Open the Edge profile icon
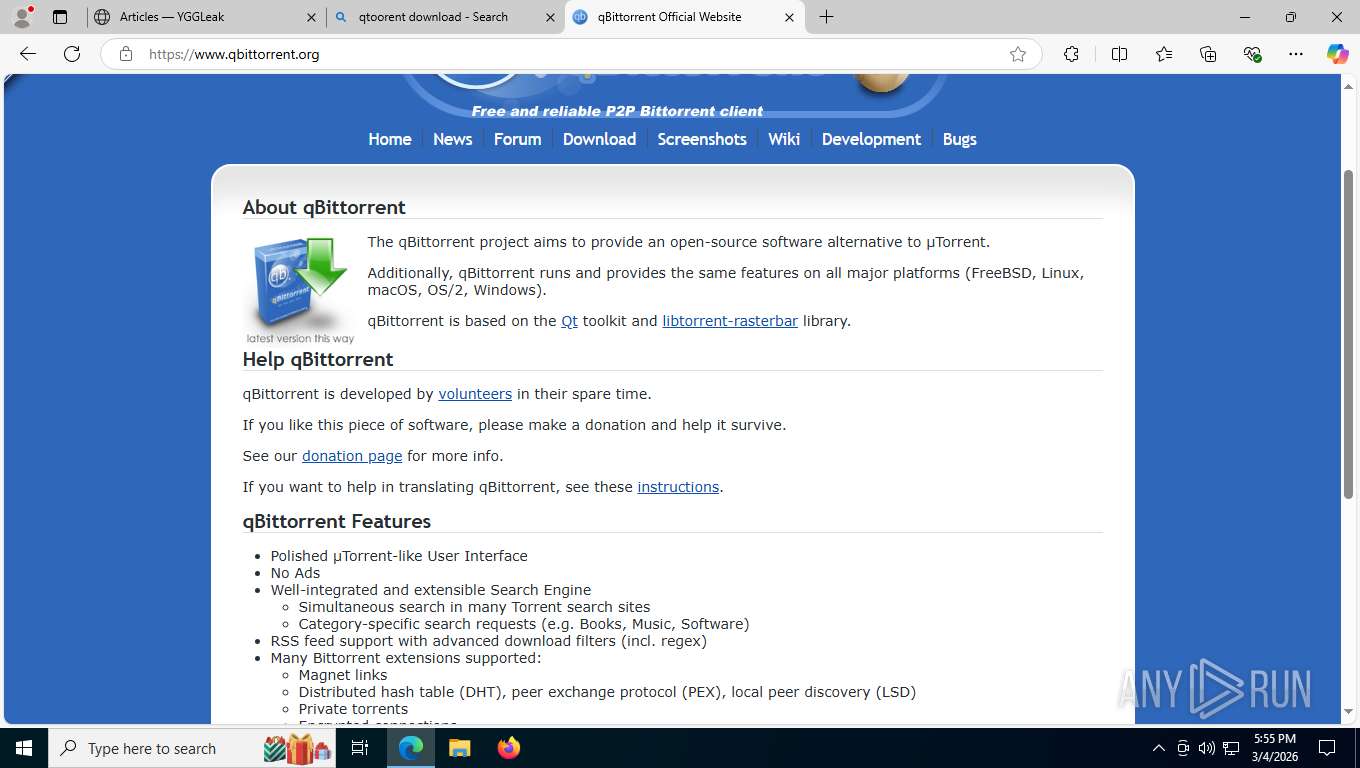Image resolution: width=1360 pixels, height=768 pixels. tap(22, 17)
